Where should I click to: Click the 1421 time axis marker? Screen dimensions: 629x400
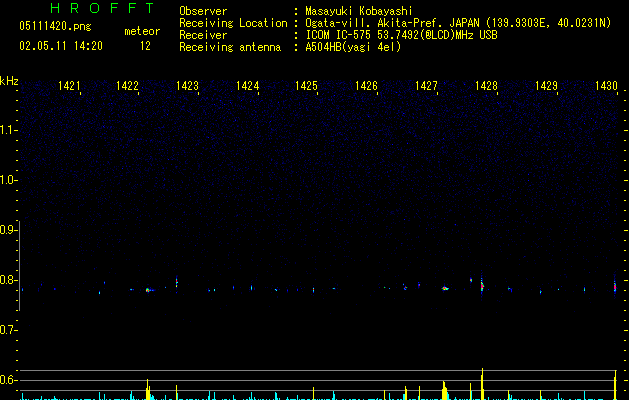coord(69,86)
